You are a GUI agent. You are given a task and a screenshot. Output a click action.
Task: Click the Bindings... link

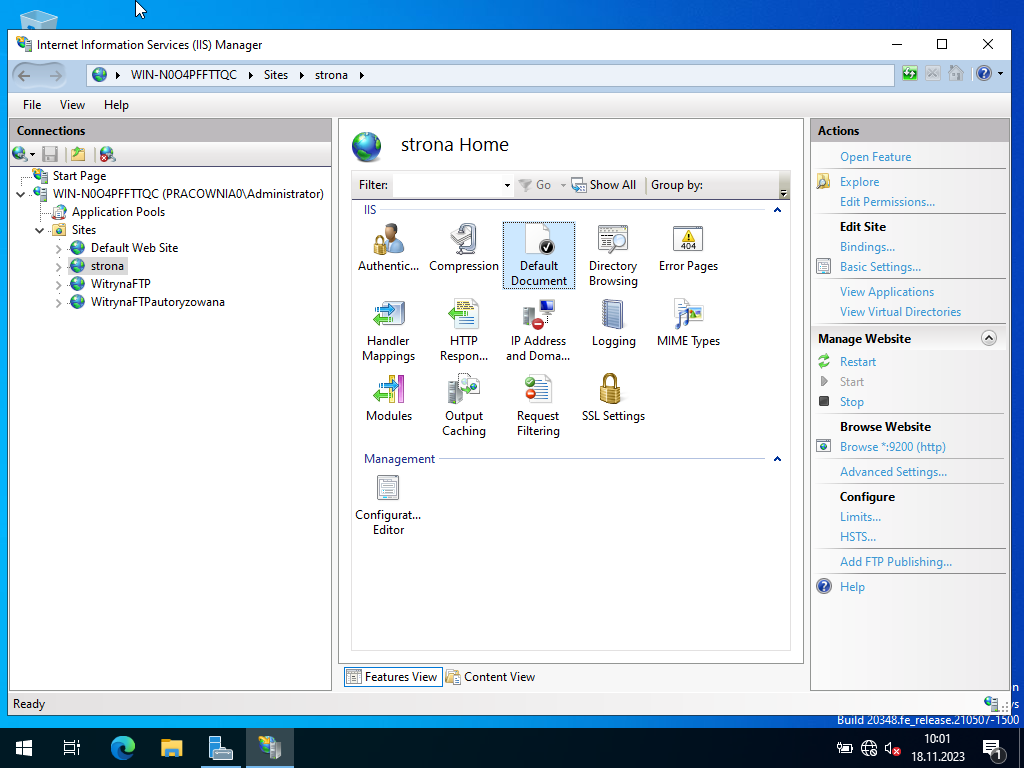coord(867,247)
